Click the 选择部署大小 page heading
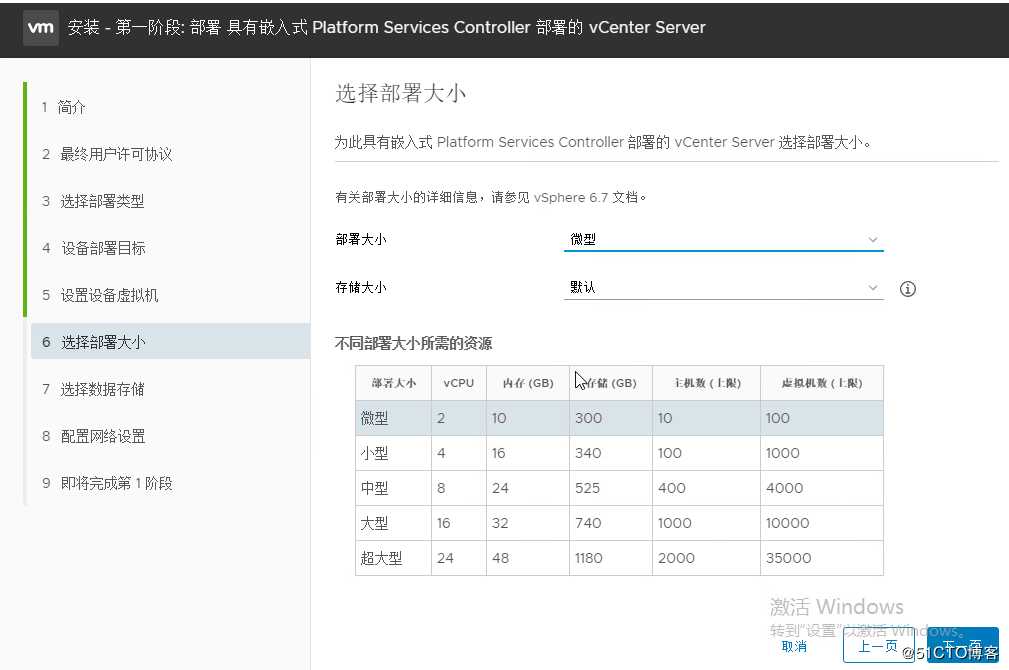This screenshot has height=670, width=1009. pyautogui.click(x=400, y=93)
